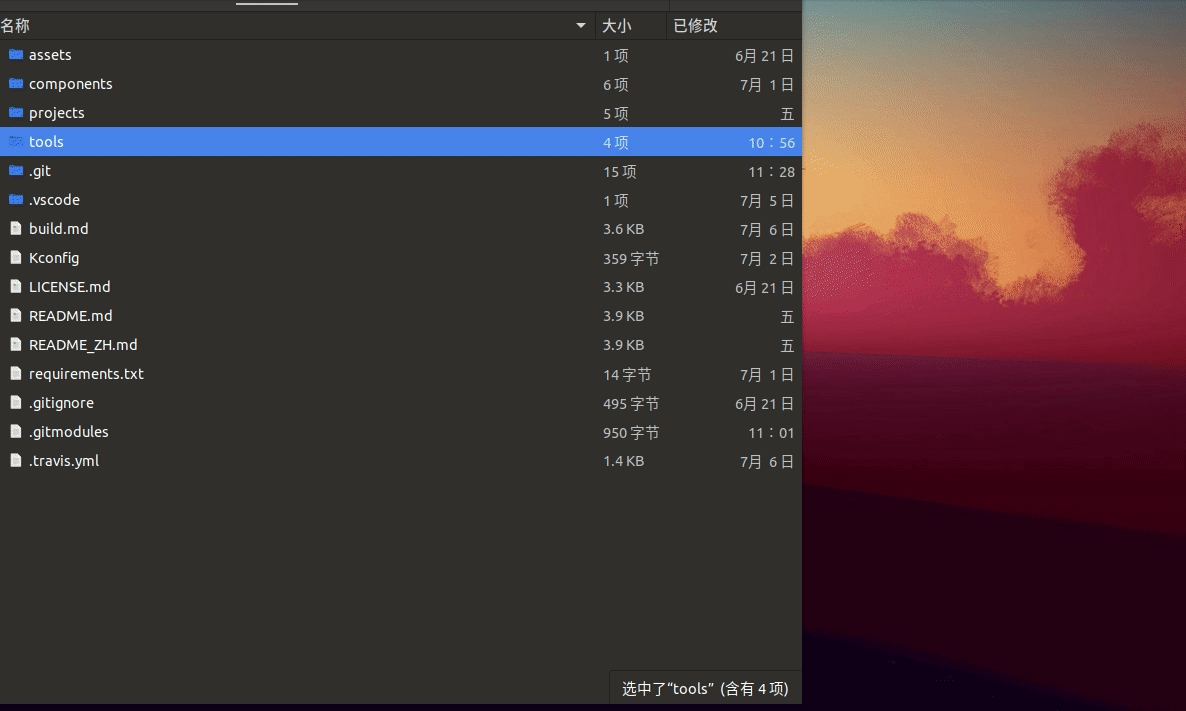Select the Kconfig file name

pos(54,258)
